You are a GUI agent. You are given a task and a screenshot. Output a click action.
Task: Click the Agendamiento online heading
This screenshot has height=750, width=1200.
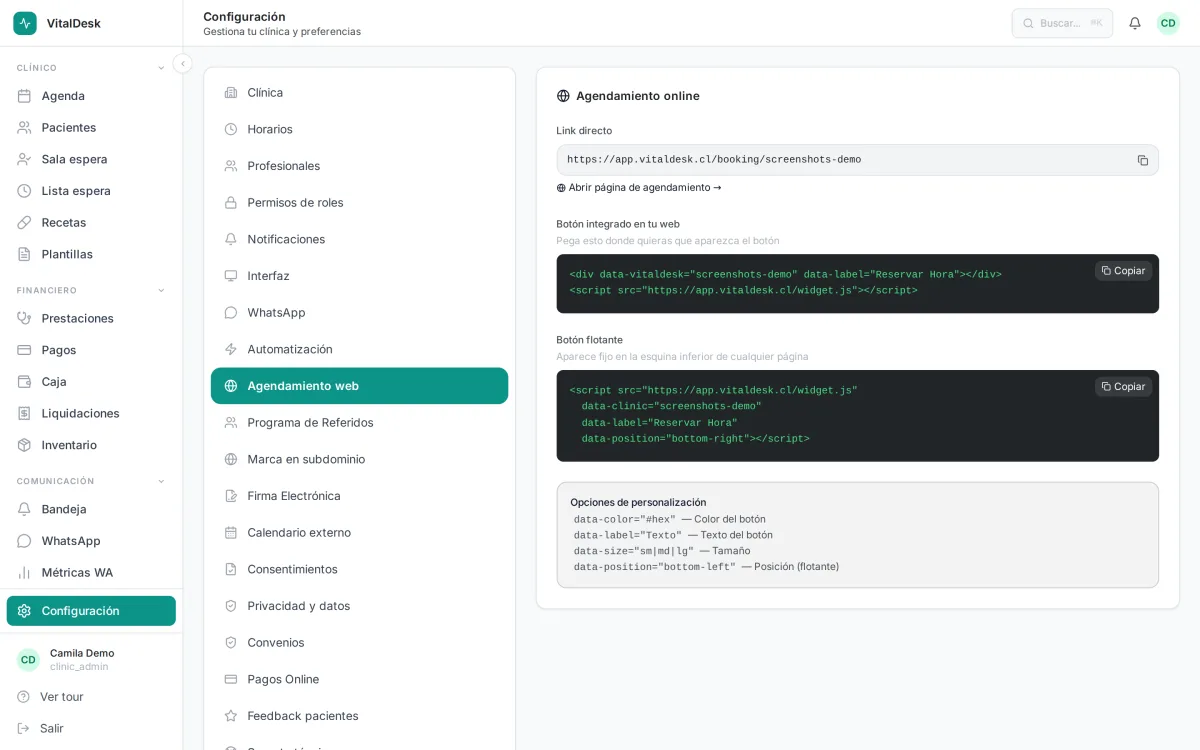(x=637, y=96)
